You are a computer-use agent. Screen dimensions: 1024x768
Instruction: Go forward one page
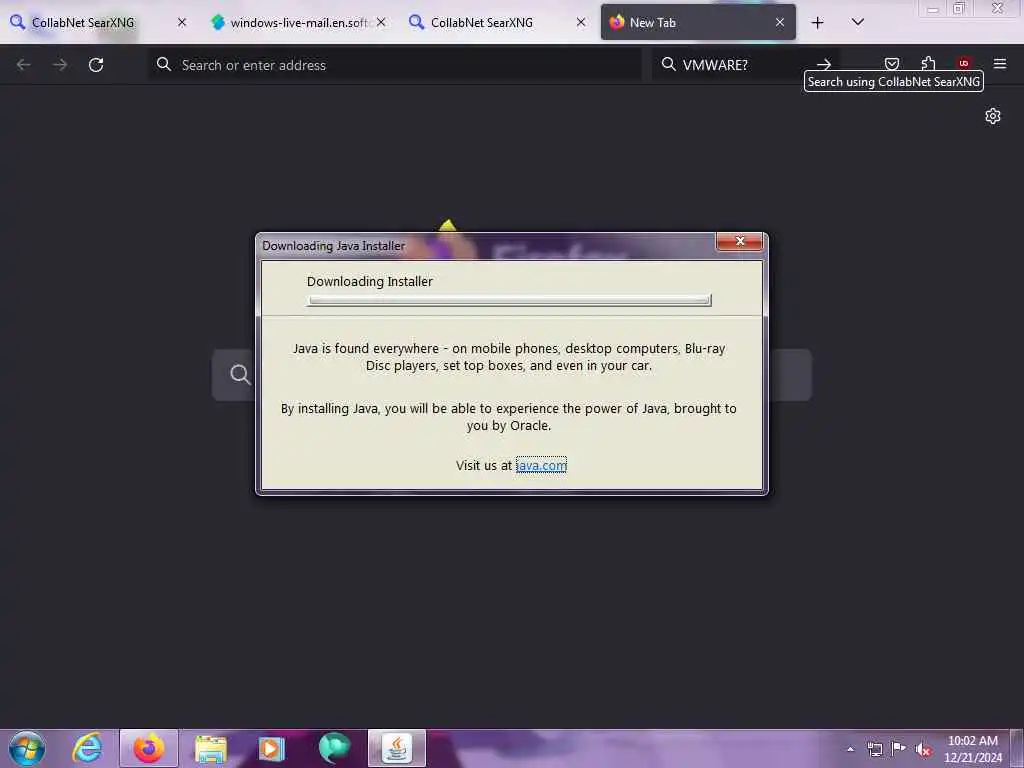[59, 65]
